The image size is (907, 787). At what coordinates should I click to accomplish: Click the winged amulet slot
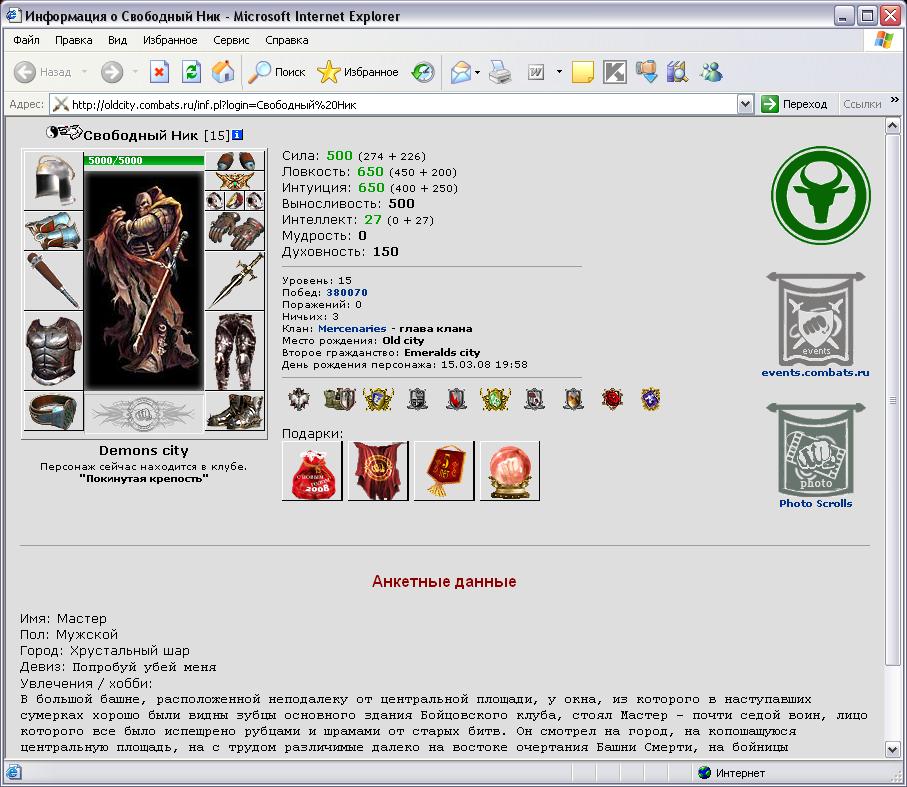click(x=235, y=180)
